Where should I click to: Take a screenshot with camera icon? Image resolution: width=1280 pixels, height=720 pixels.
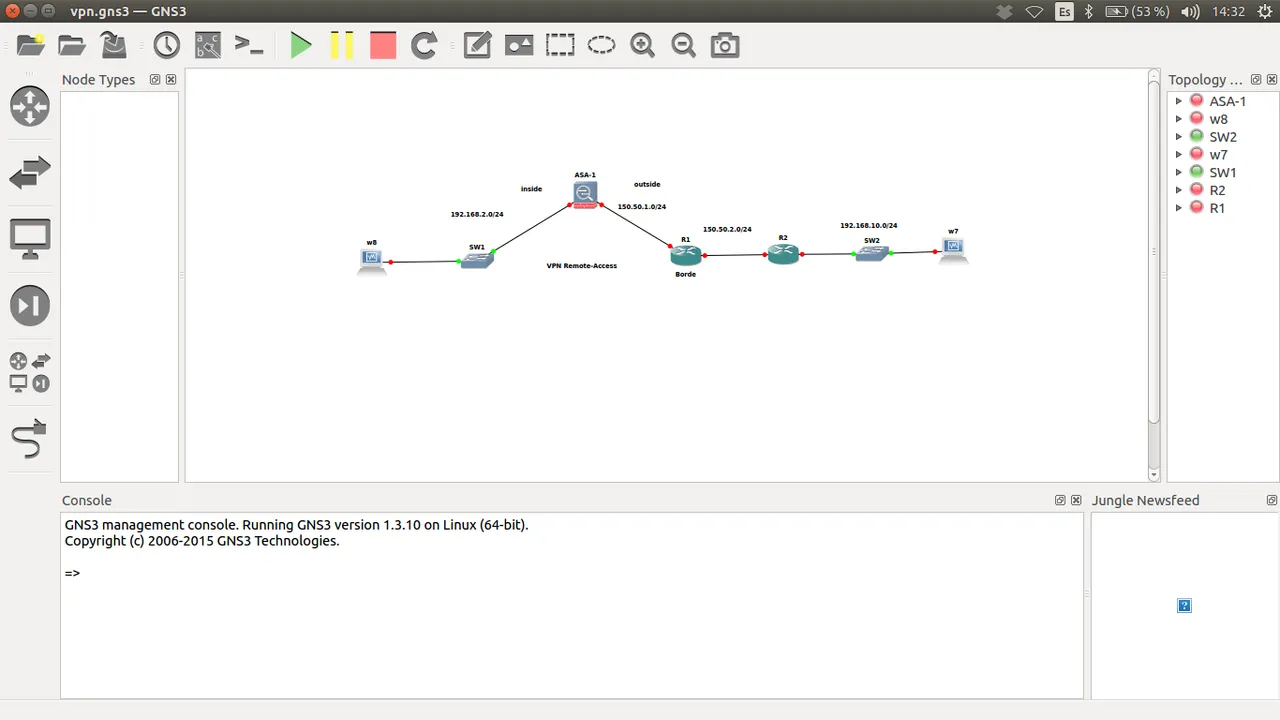(x=725, y=45)
